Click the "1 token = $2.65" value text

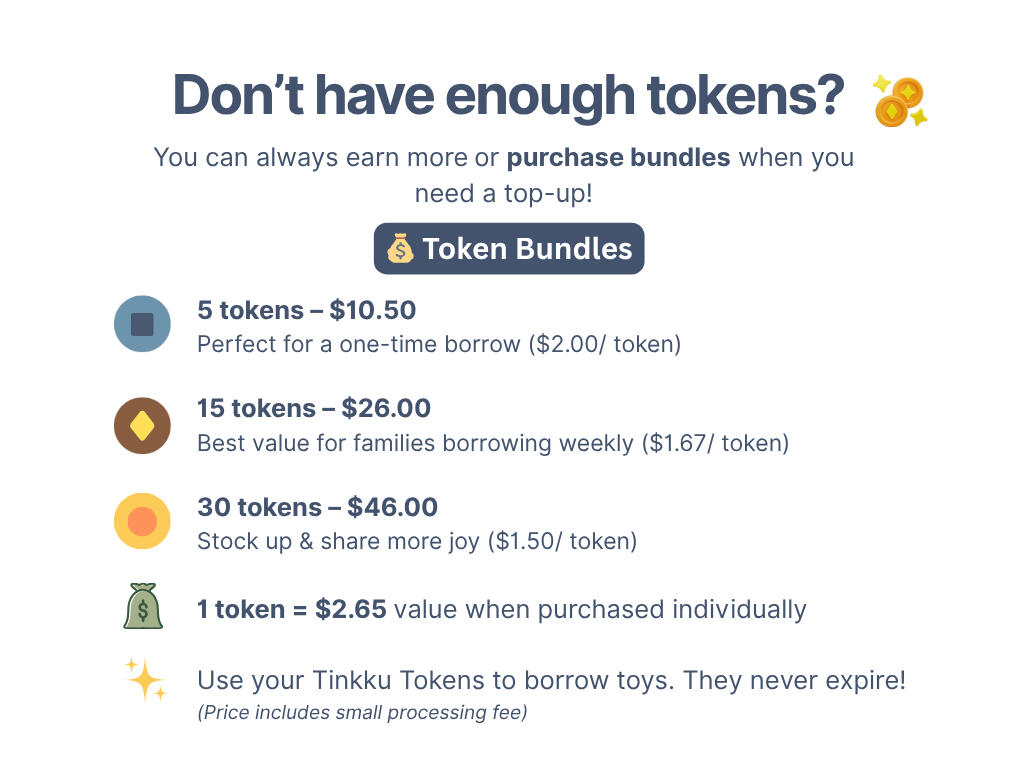tap(292, 608)
